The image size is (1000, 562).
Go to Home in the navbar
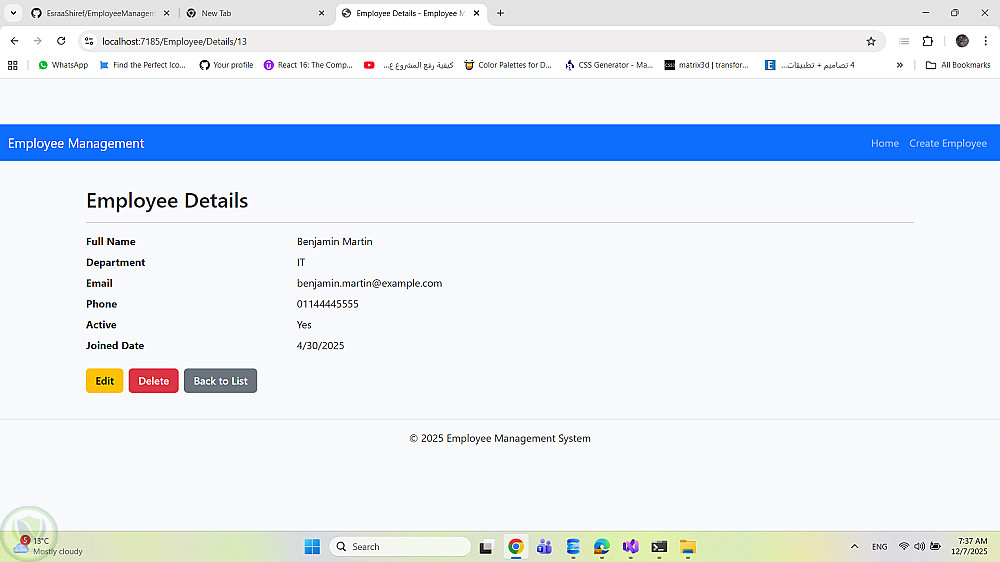[885, 144]
